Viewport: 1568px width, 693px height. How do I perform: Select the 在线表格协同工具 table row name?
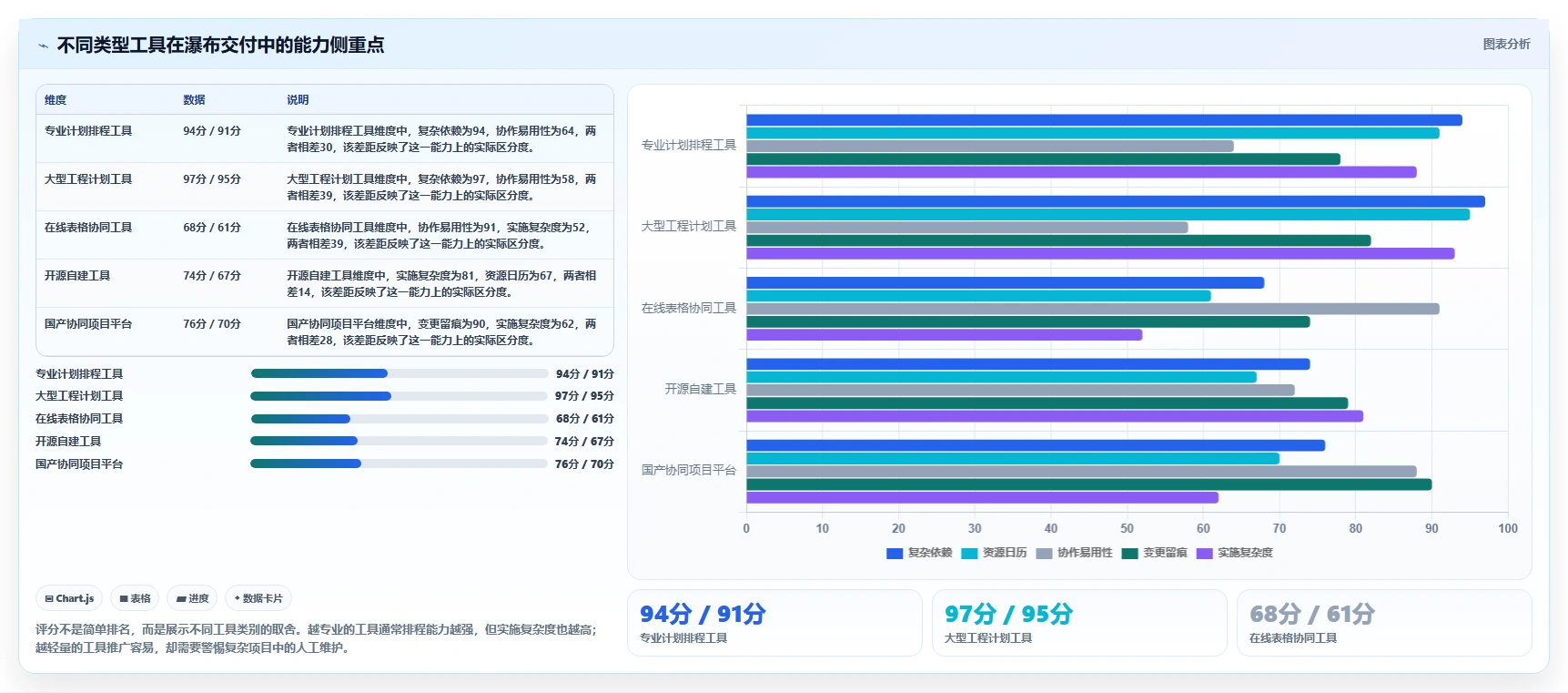click(x=88, y=228)
